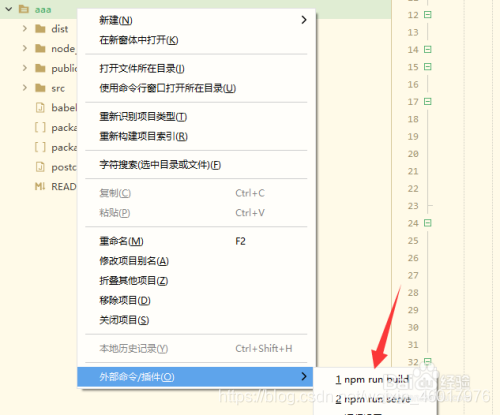Choose 在新窗体中打开(K)
The height and width of the screenshot is (415, 500).
coord(197,40)
